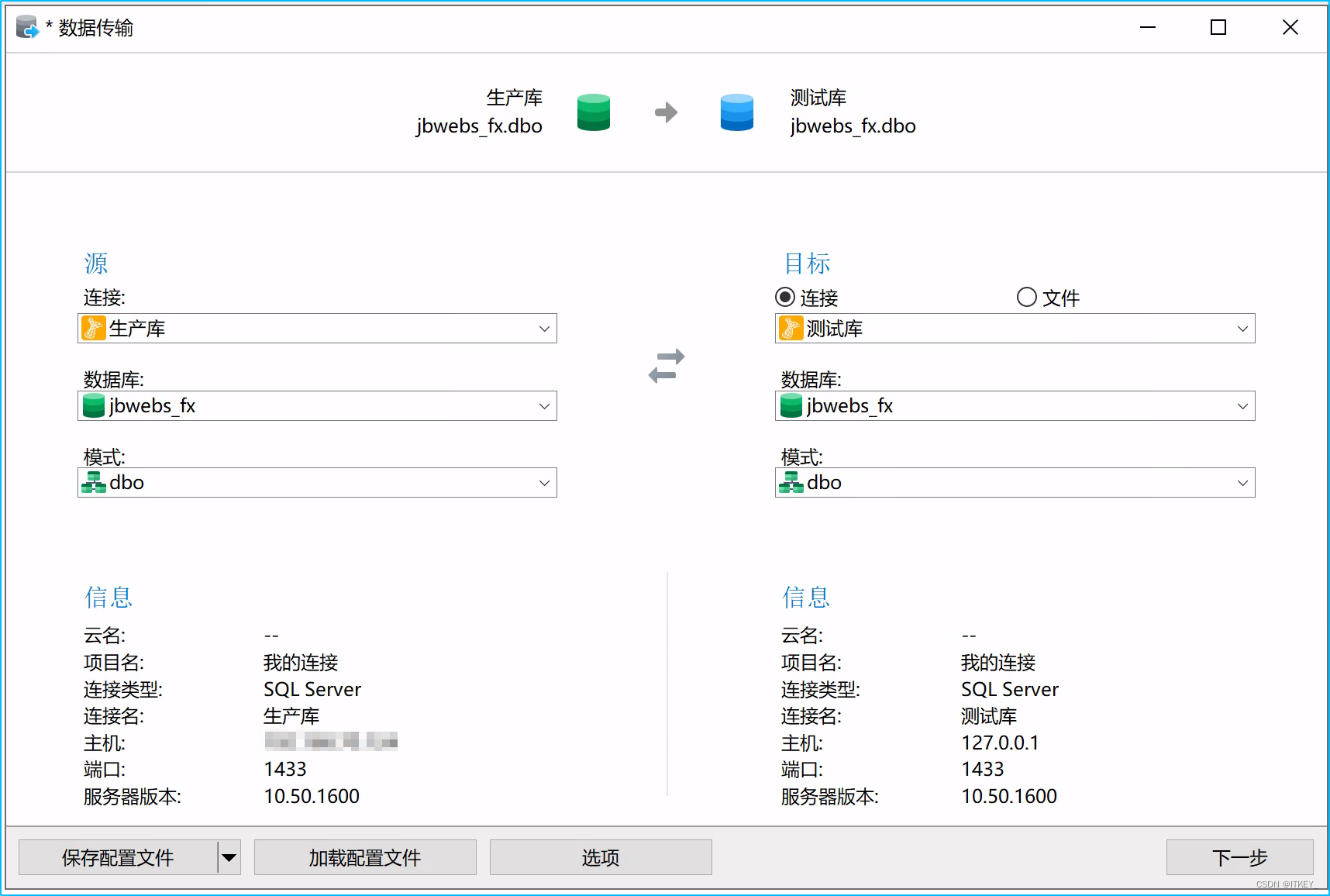Click the 生产库 connection icon in source dropdown
This screenshot has height=896, width=1330.
[x=94, y=328]
